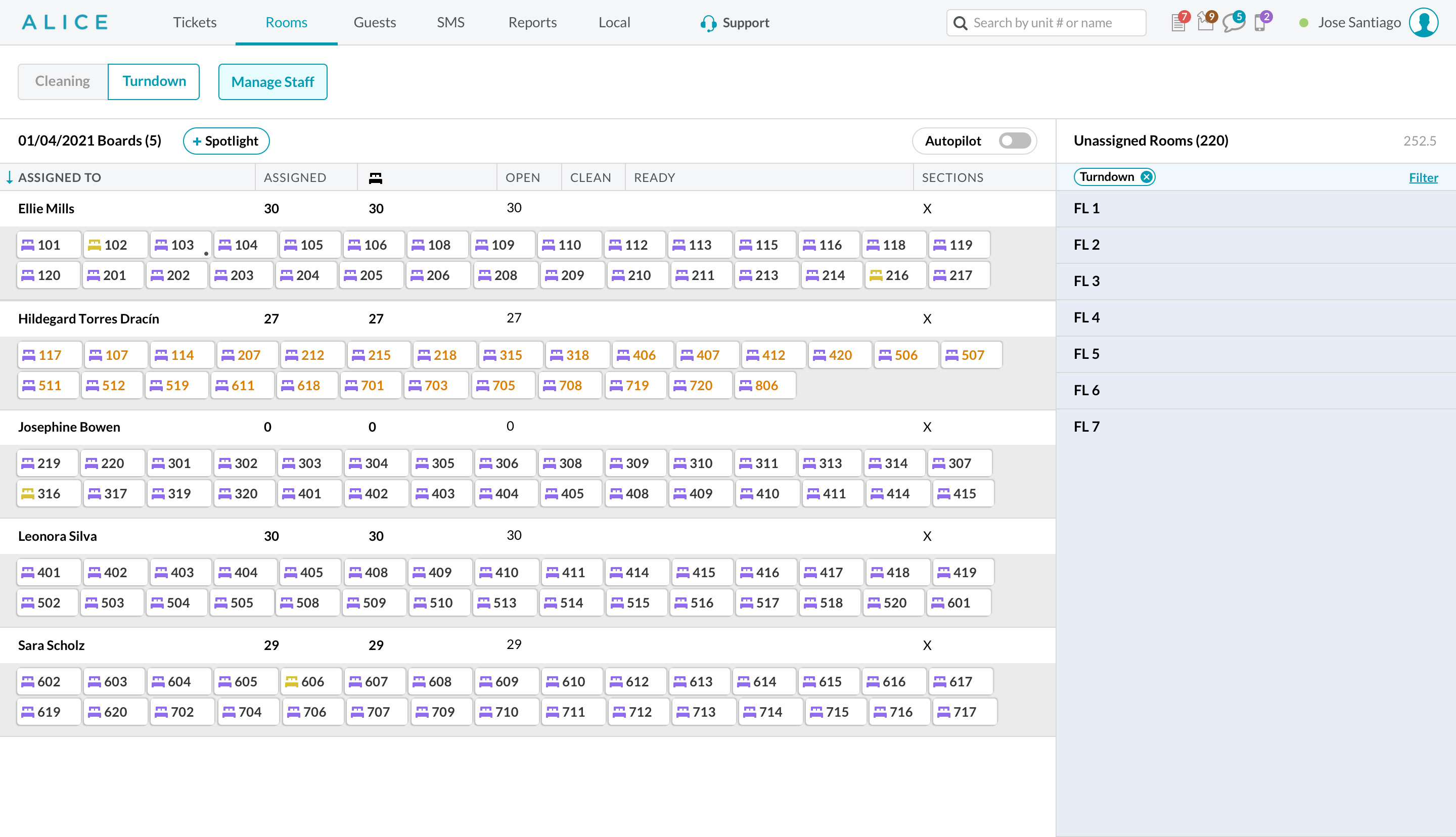Click the Support headset icon

pos(708,23)
